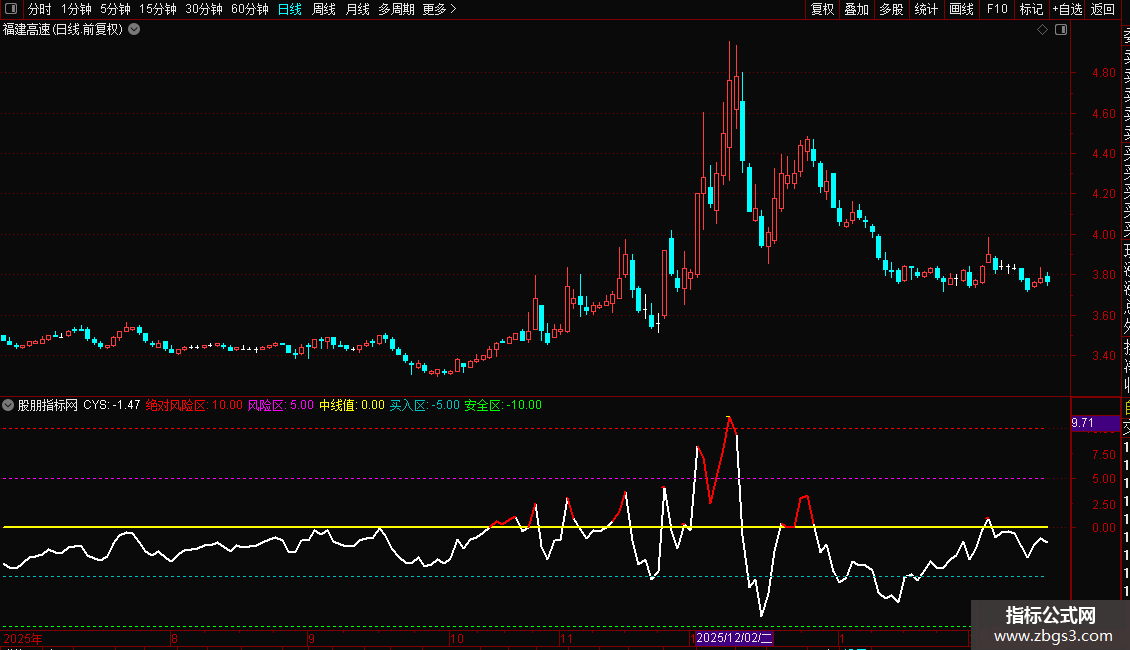Click the month 11 tick on time axis
1130x650 pixels.
click(566, 638)
